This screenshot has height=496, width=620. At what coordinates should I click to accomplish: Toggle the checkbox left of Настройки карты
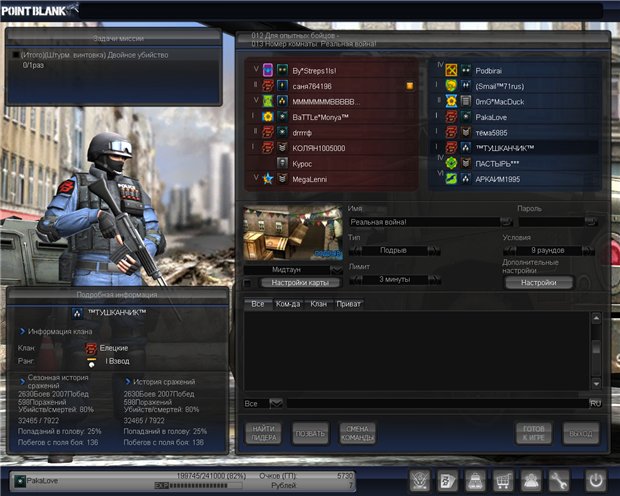coord(248,283)
